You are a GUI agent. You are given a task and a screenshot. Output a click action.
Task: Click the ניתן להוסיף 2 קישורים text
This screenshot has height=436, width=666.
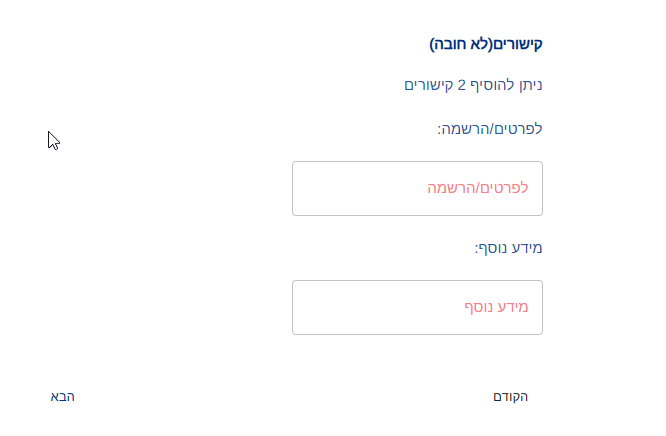click(x=473, y=85)
